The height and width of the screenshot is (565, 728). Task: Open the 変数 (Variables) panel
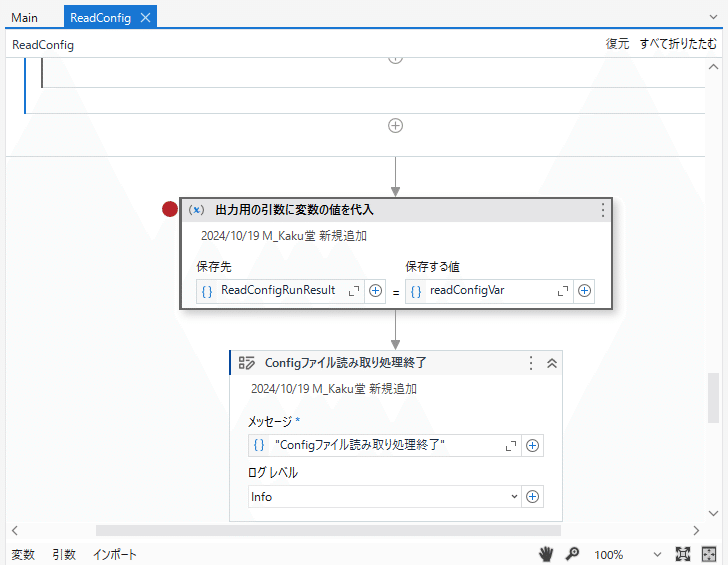tap(23, 554)
